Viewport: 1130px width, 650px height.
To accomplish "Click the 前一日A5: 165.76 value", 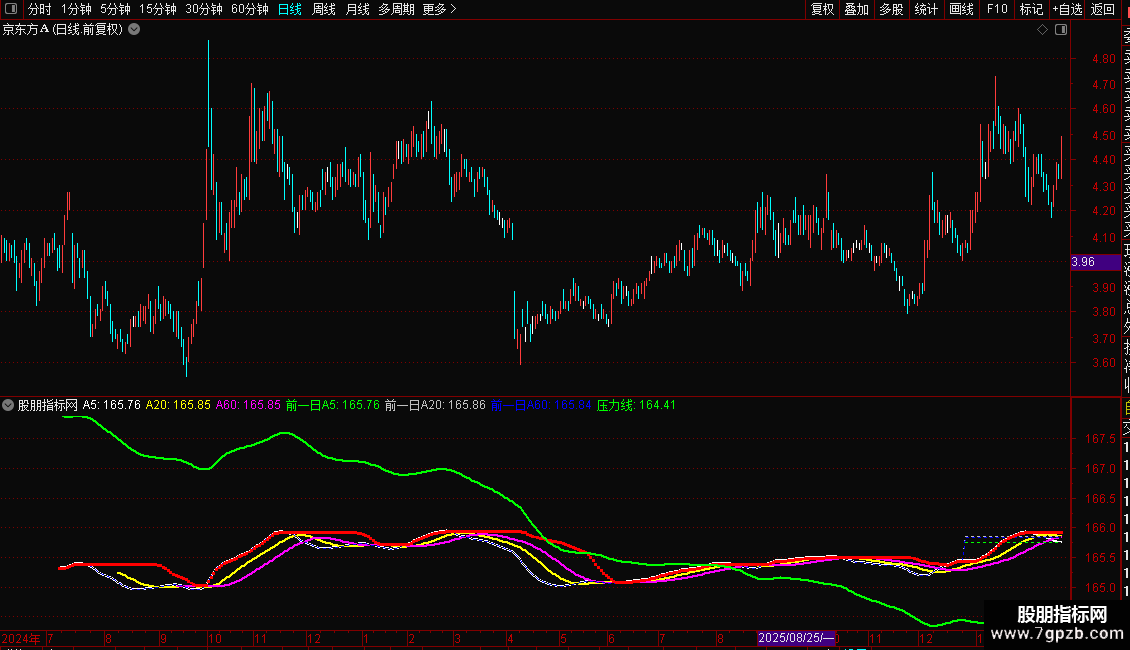I will pos(332,405).
